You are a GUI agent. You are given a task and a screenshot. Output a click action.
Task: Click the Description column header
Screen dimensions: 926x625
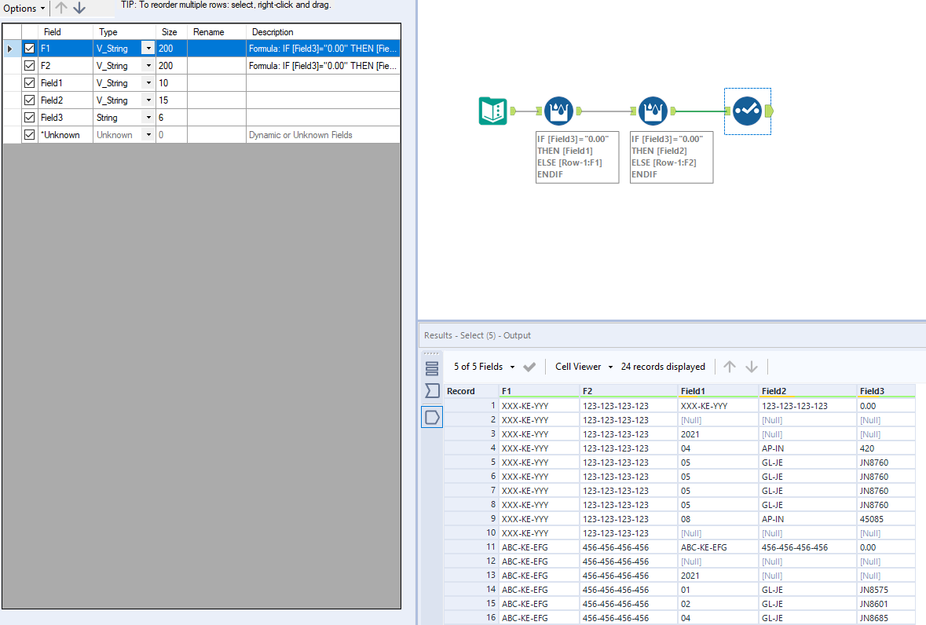coord(323,32)
